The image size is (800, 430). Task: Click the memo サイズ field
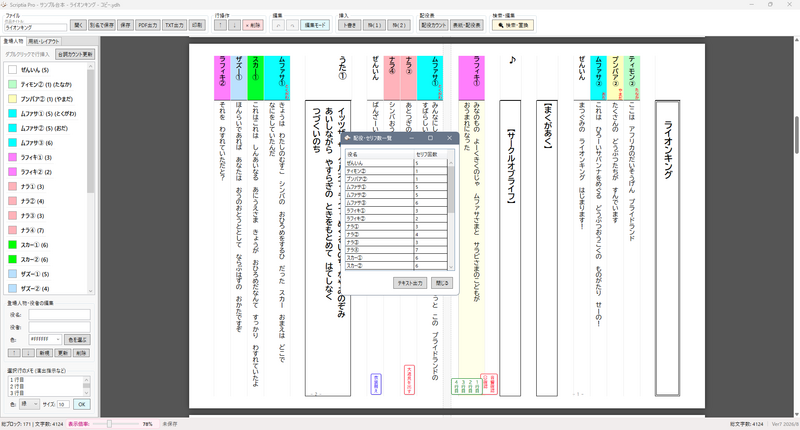pyautogui.click(x=63, y=404)
